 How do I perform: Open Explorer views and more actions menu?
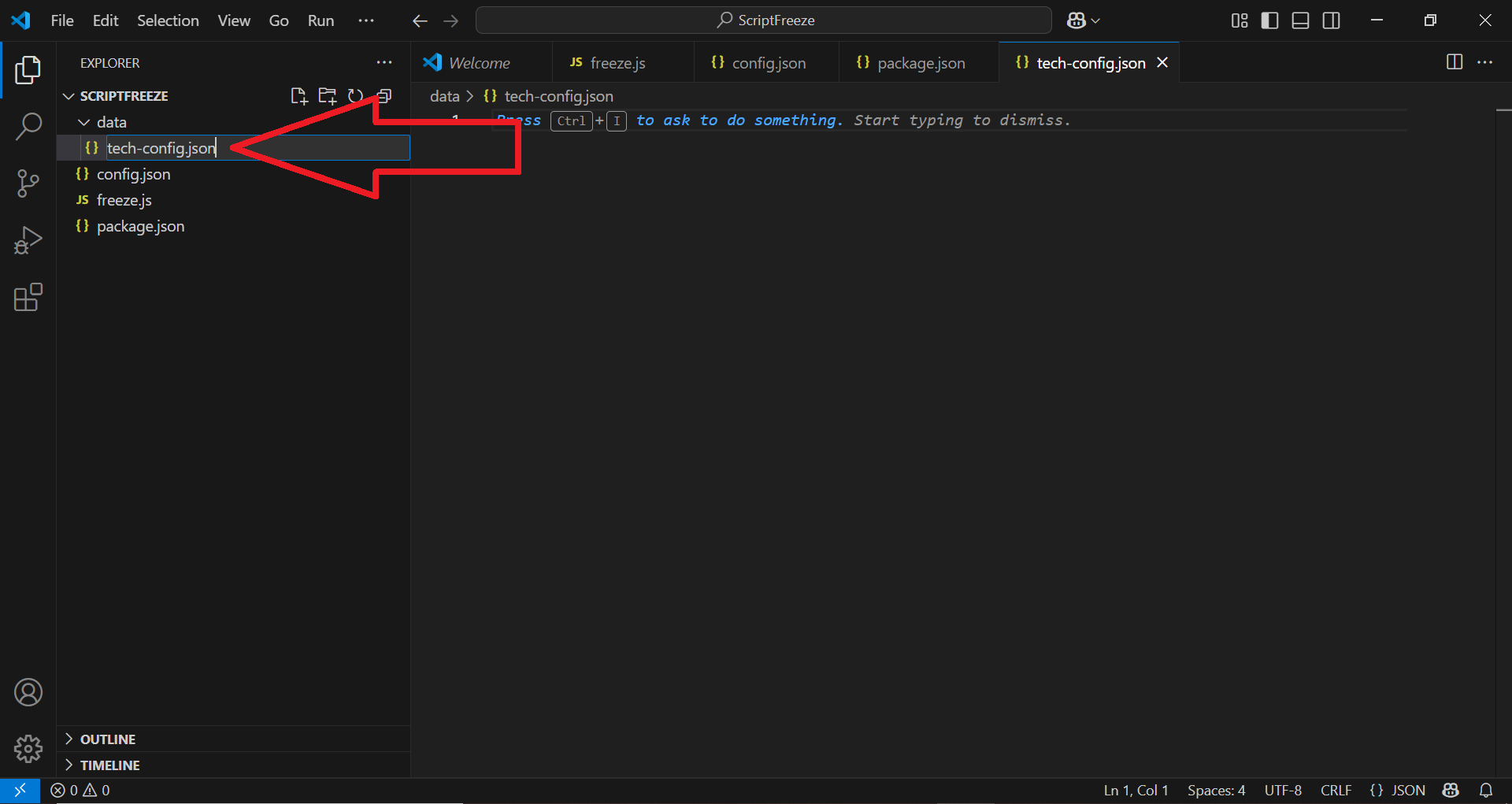tap(384, 63)
